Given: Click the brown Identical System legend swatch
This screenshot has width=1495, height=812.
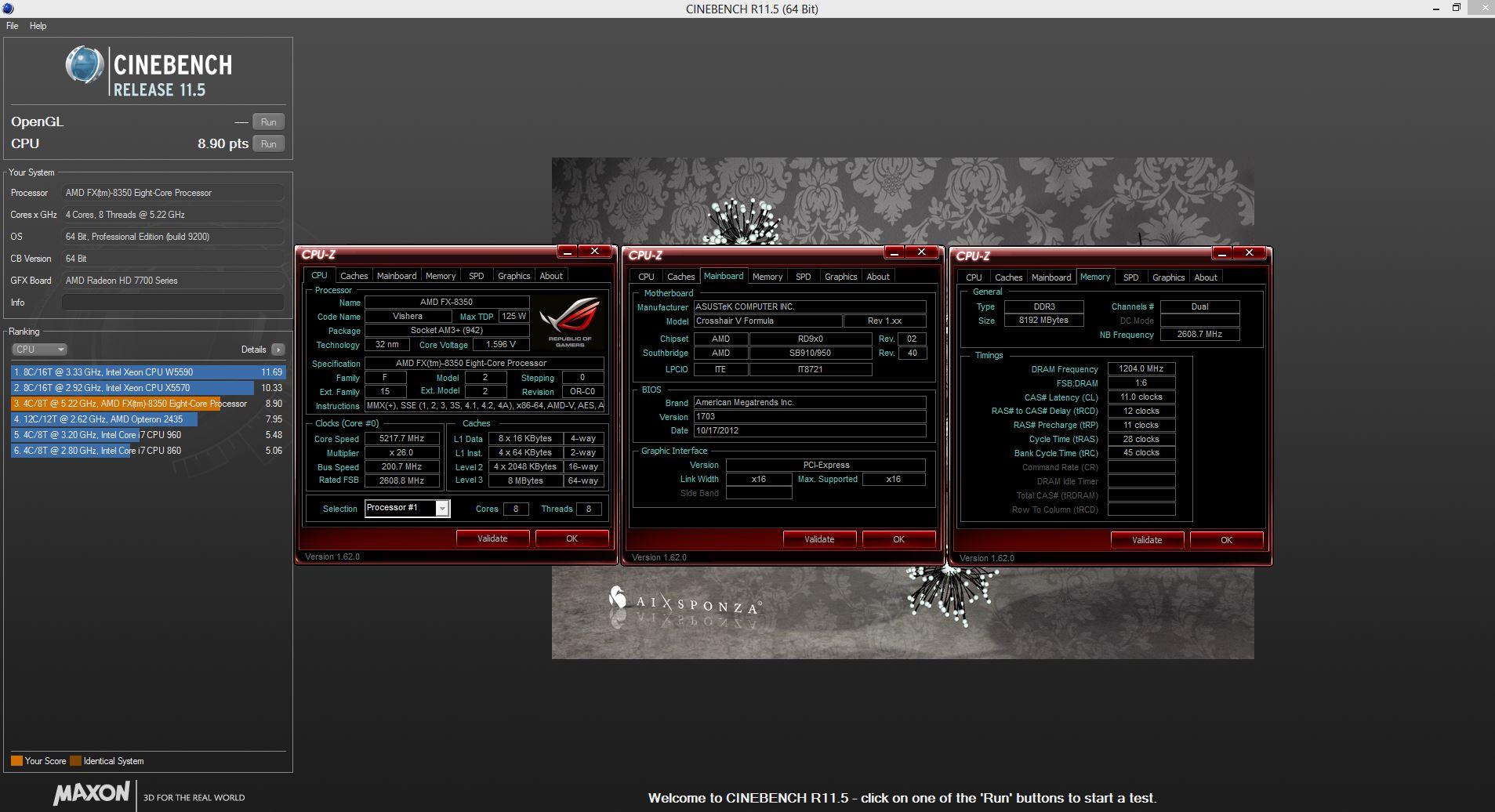Looking at the screenshot, I should [75, 761].
